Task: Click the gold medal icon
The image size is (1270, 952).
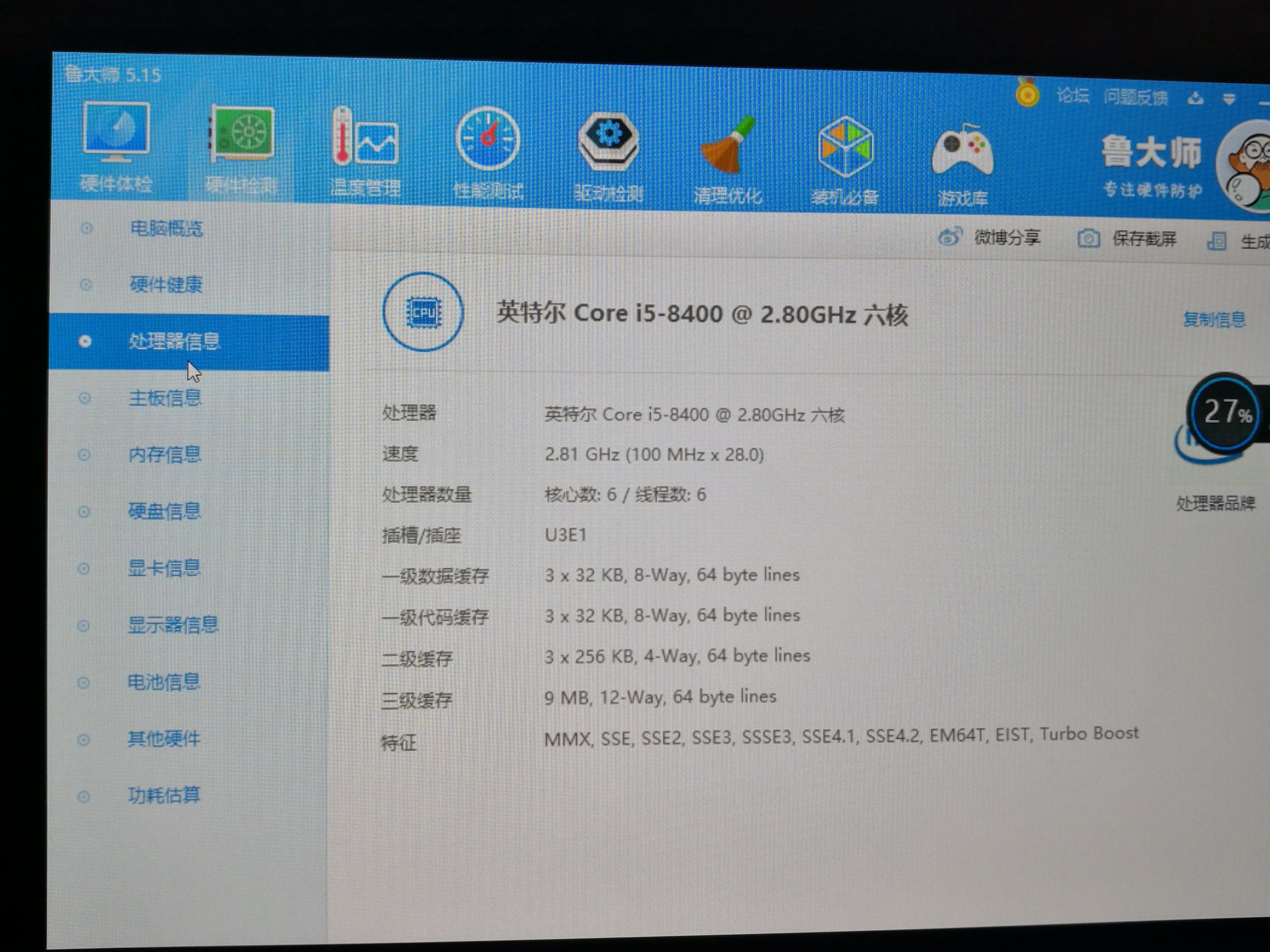Action: pyautogui.click(x=1027, y=92)
